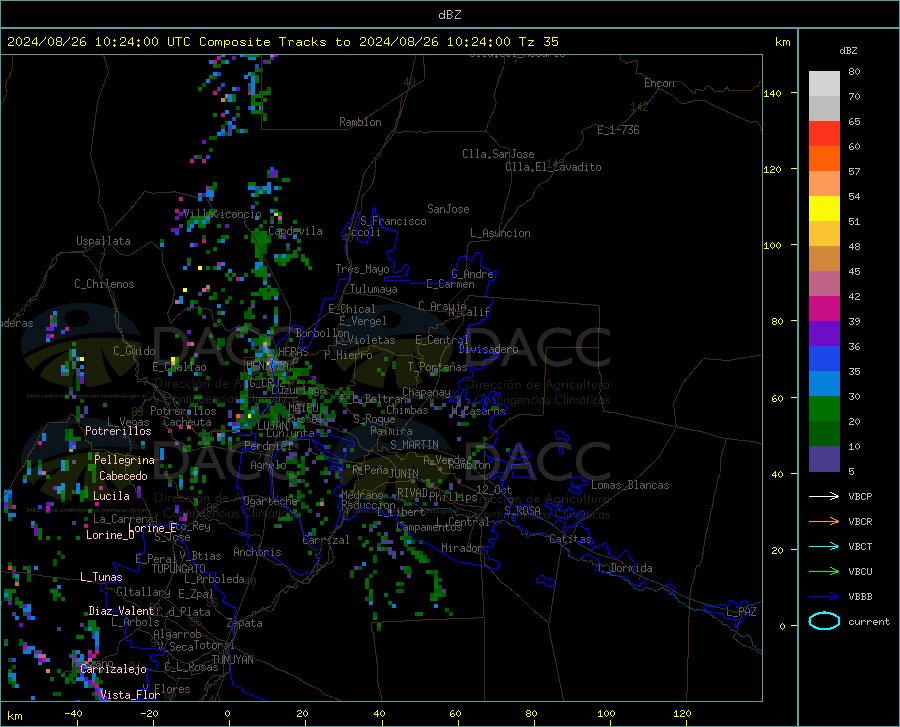Click the 100 km y-axis tick
The width and height of the screenshot is (900, 727).
772,245
